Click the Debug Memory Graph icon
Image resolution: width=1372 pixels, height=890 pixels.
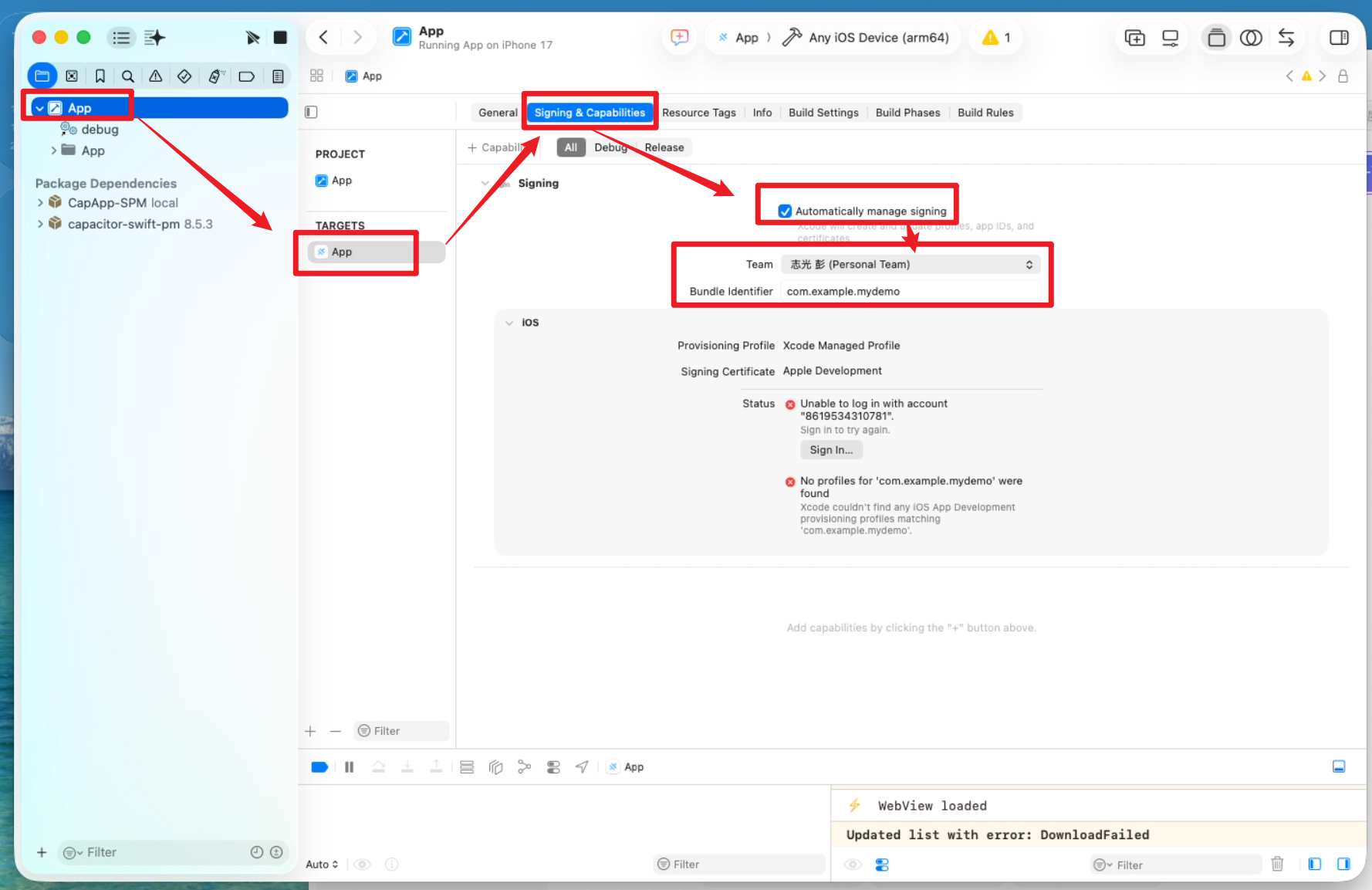pos(525,766)
